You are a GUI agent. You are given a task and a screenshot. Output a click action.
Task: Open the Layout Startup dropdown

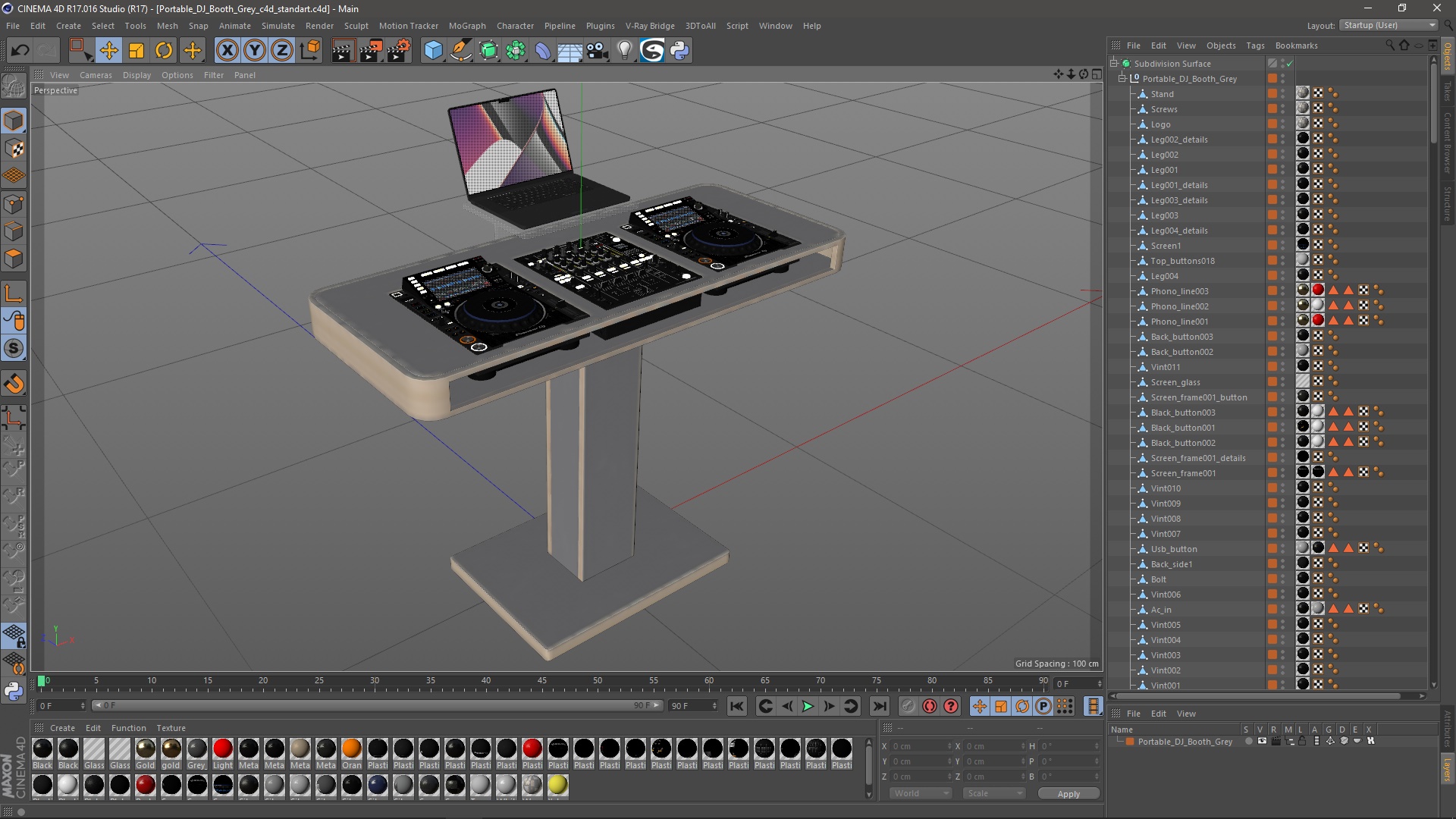(x=1389, y=25)
